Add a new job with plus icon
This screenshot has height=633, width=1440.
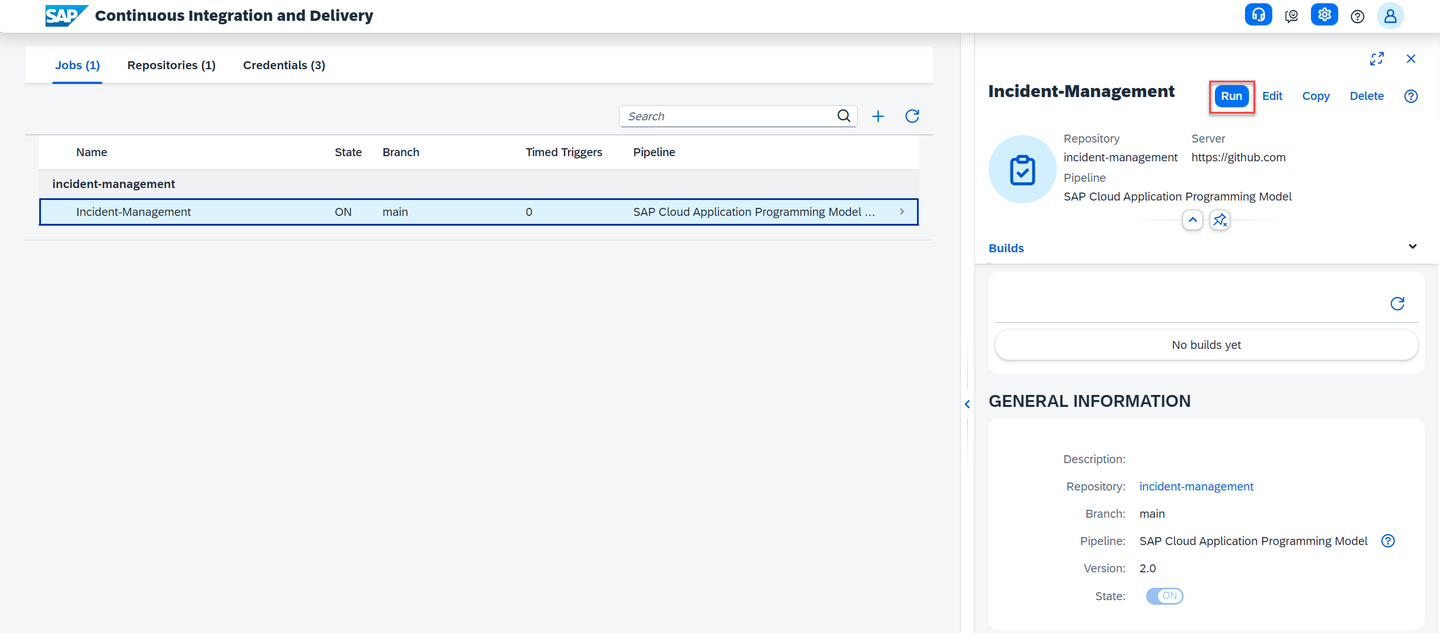878,116
